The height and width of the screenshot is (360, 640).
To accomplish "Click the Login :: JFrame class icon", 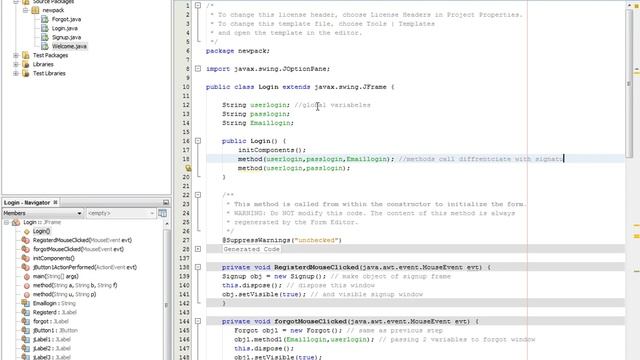I will pyautogui.click(x=16, y=222).
